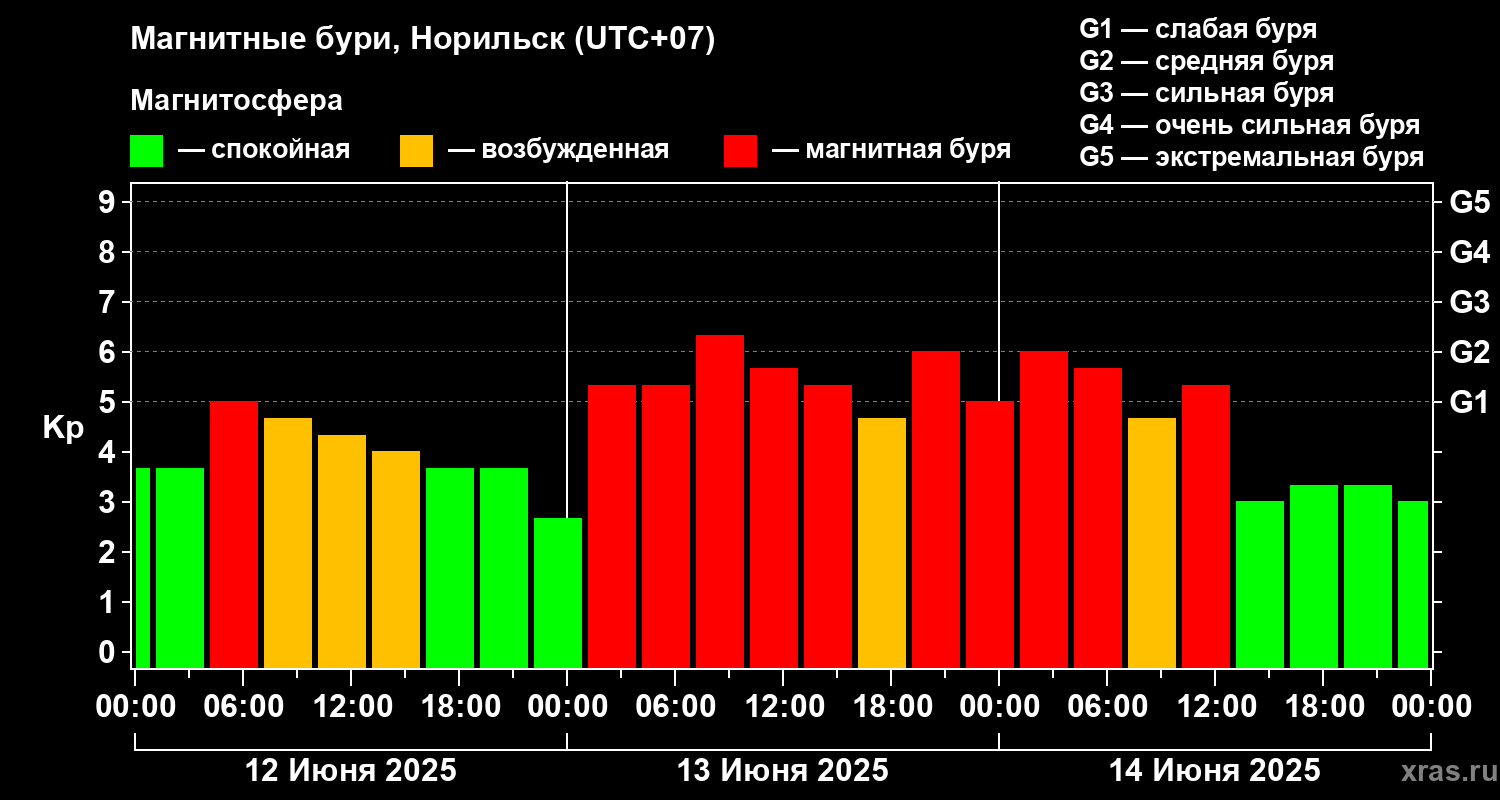Click the G3 marker on the right axis
Image resolution: width=1500 pixels, height=800 pixels.
click(1469, 302)
